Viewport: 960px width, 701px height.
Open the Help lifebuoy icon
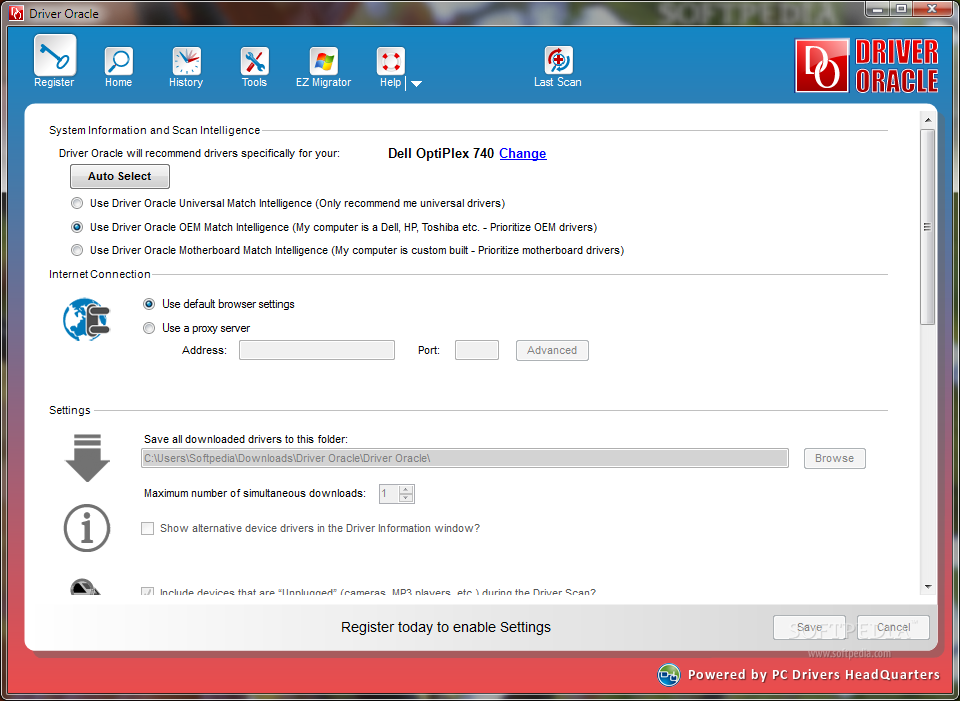[390, 61]
